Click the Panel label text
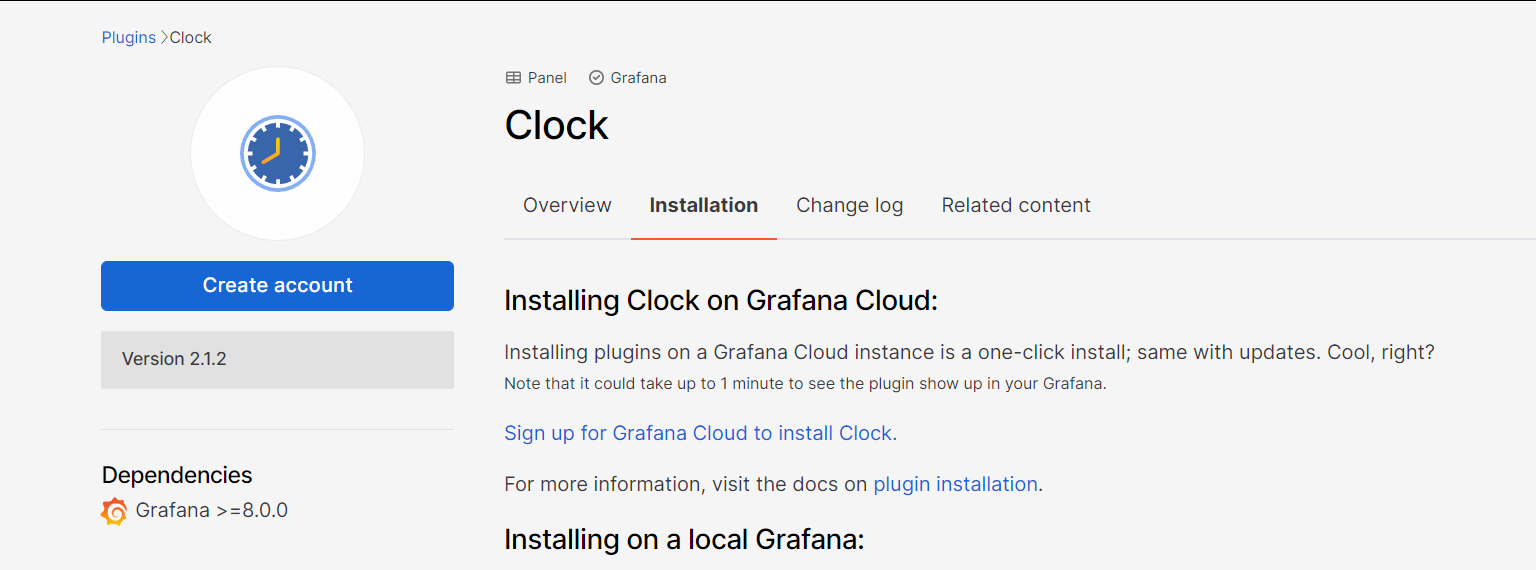 click(x=547, y=78)
